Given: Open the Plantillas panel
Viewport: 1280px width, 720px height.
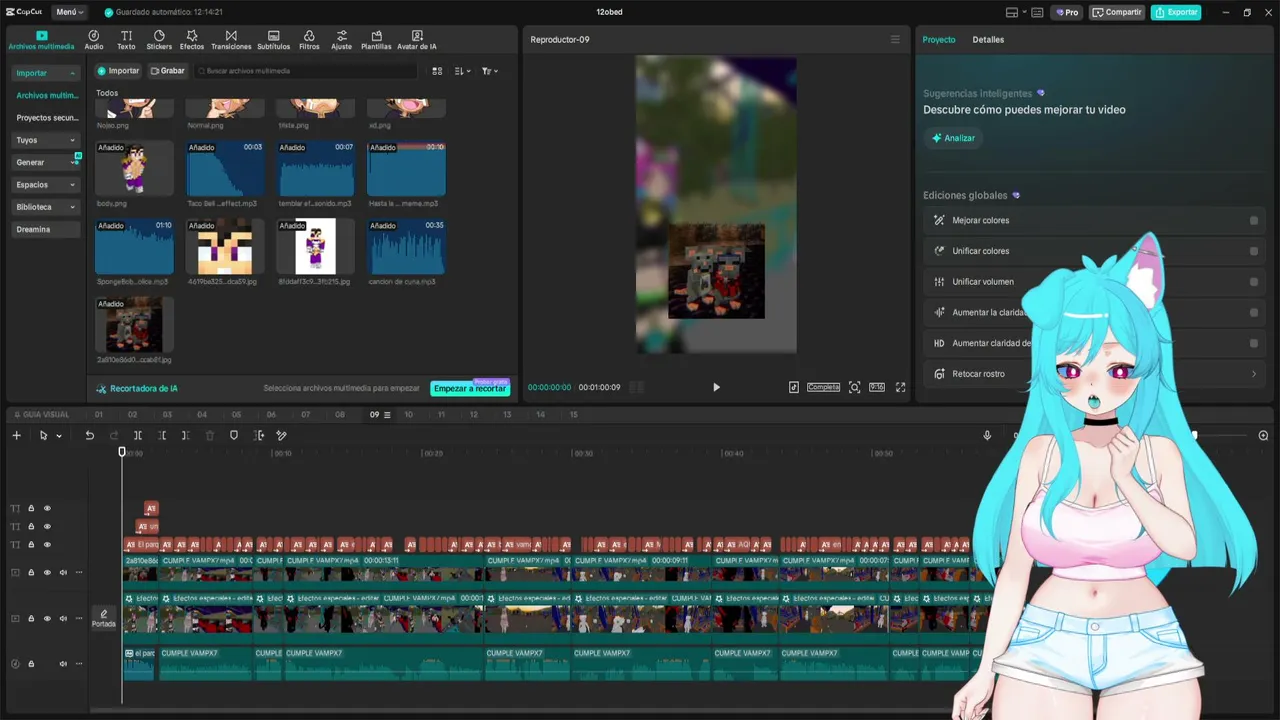Looking at the screenshot, I should [376, 40].
